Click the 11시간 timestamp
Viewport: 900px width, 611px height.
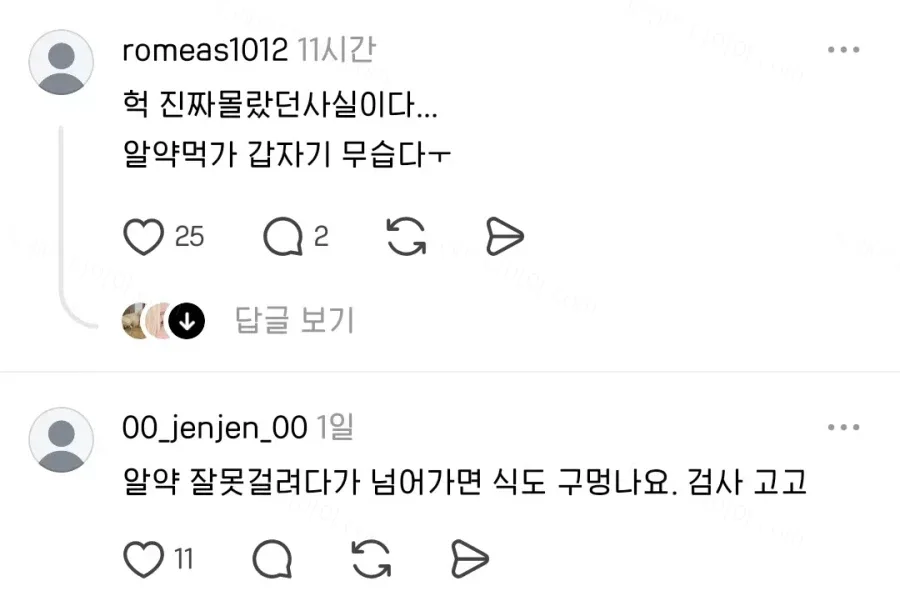(336, 50)
